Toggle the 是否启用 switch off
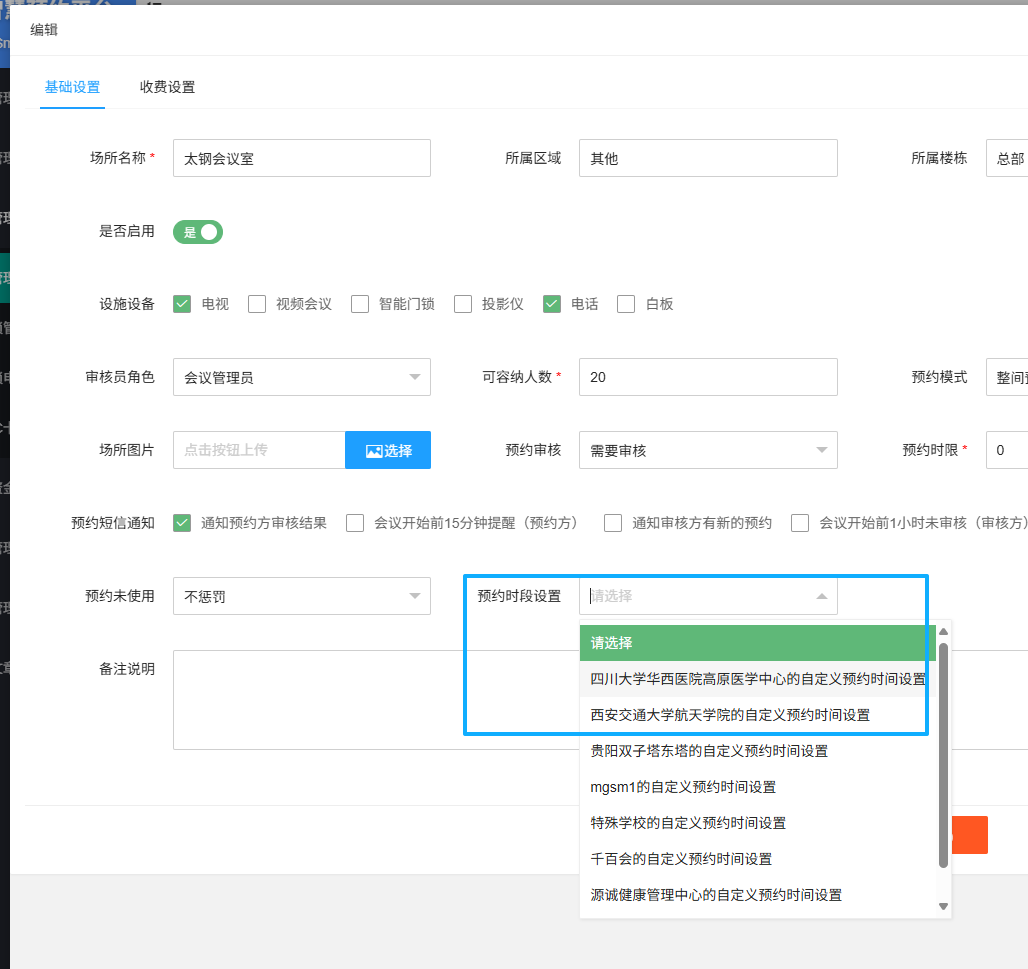Screen dimensions: 1028x969 pyautogui.click(x=198, y=232)
